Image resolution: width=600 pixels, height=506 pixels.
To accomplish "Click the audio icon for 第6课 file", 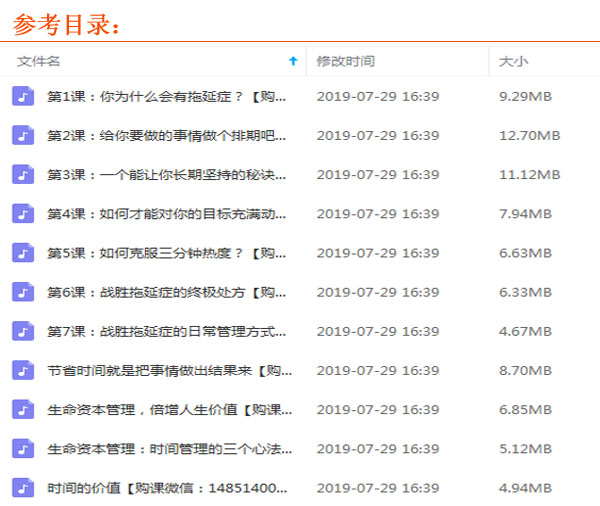I will 22,292.
